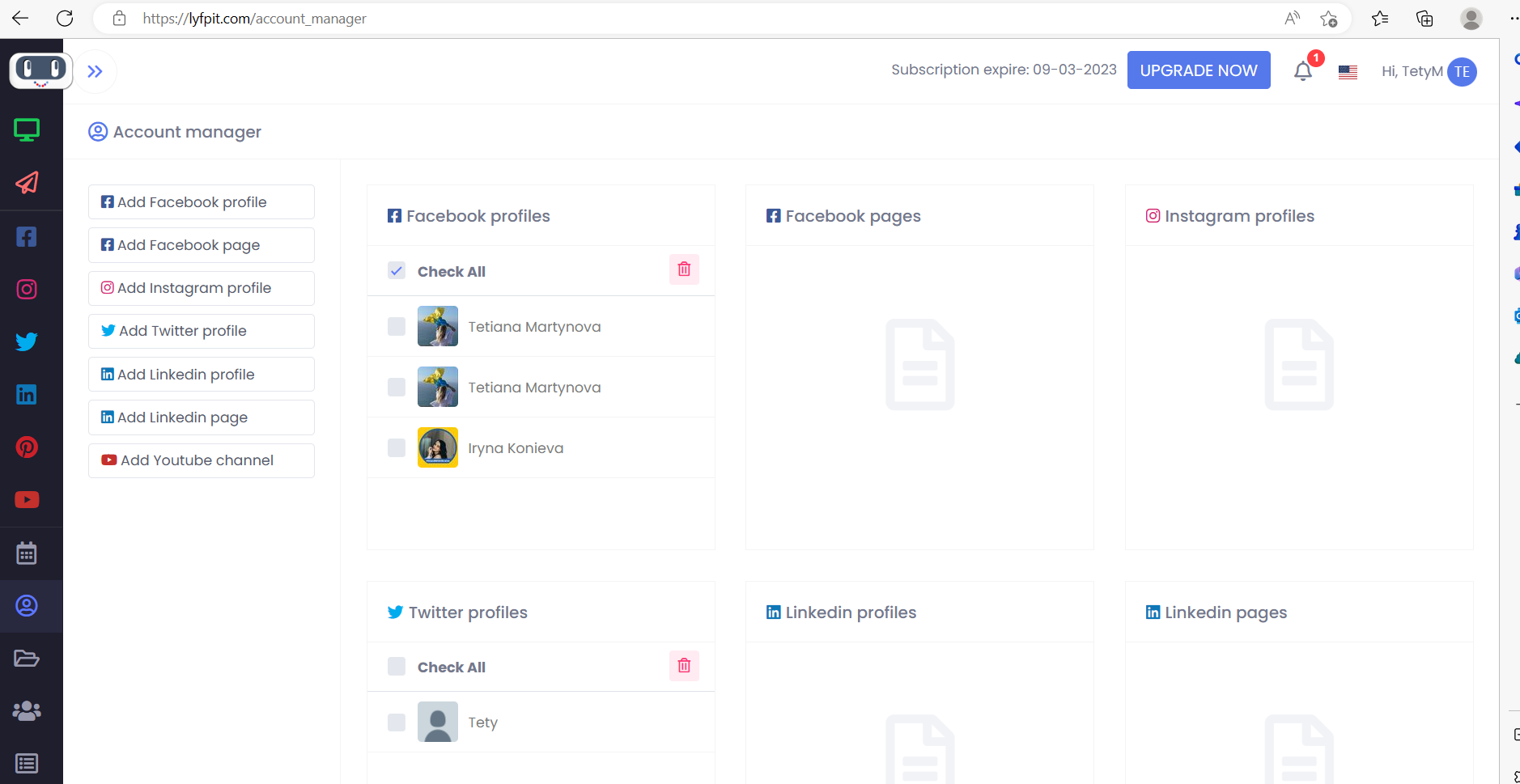Go back in the browser
1520x784 pixels.
click(20, 18)
